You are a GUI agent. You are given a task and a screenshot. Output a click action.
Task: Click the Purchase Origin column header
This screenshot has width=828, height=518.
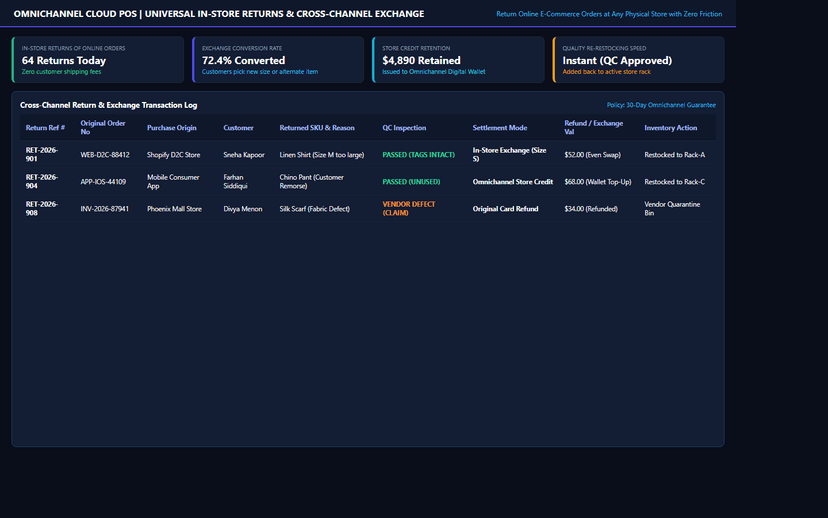coord(172,128)
